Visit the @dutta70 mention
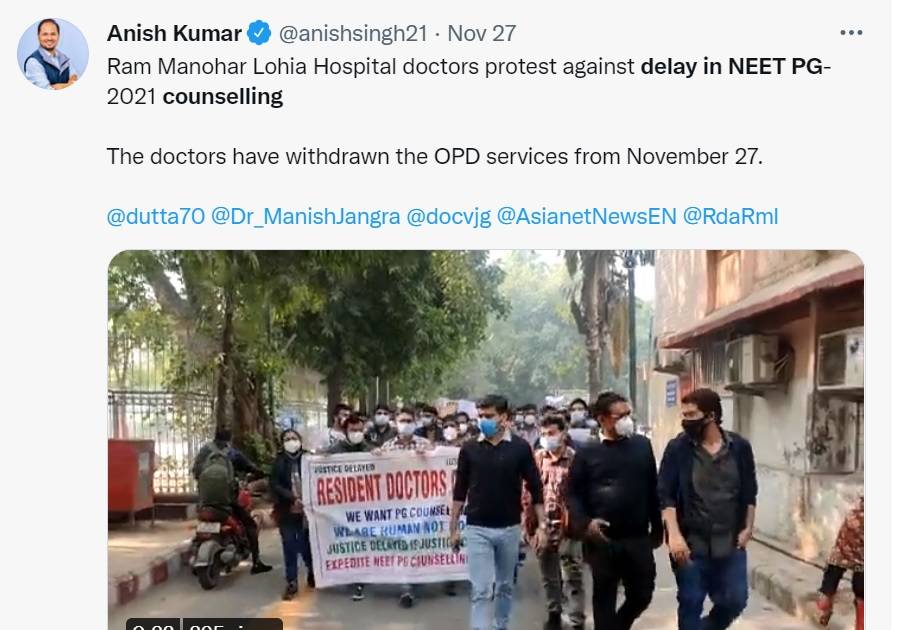Image resolution: width=897 pixels, height=630 pixels. [156, 216]
